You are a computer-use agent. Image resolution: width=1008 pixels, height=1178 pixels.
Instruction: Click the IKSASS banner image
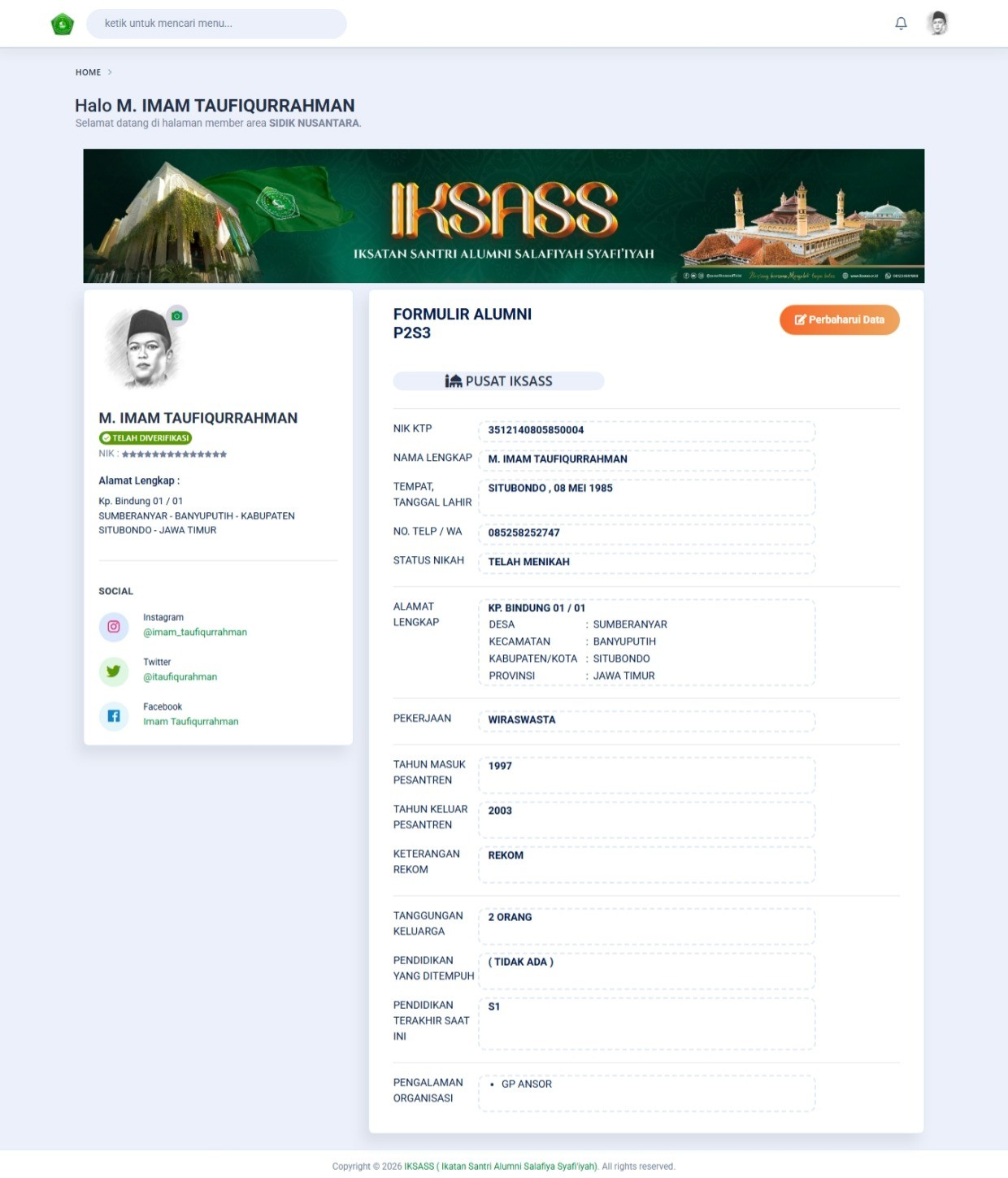(504, 215)
